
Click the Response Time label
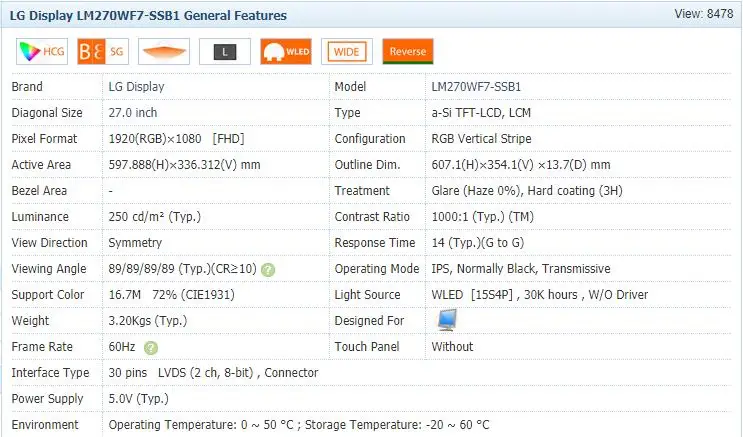pyautogui.click(x=375, y=243)
